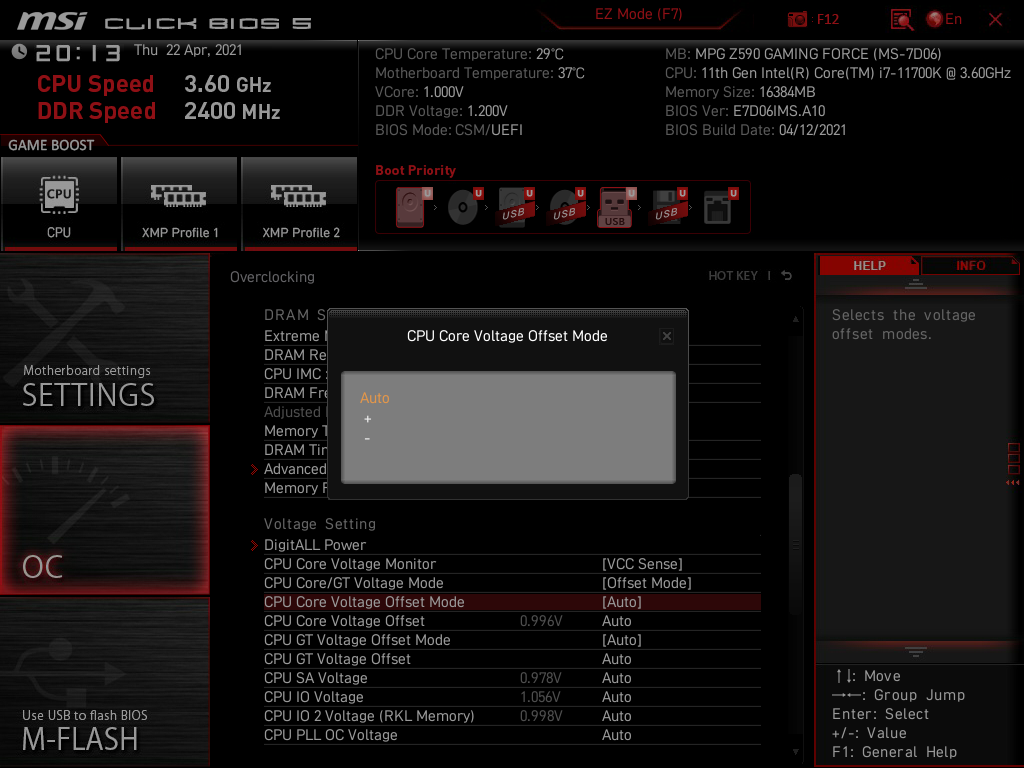This screenshot has height=768, width=1024.
Task: Select the USB floppy boot device icon
Action: 668,207
